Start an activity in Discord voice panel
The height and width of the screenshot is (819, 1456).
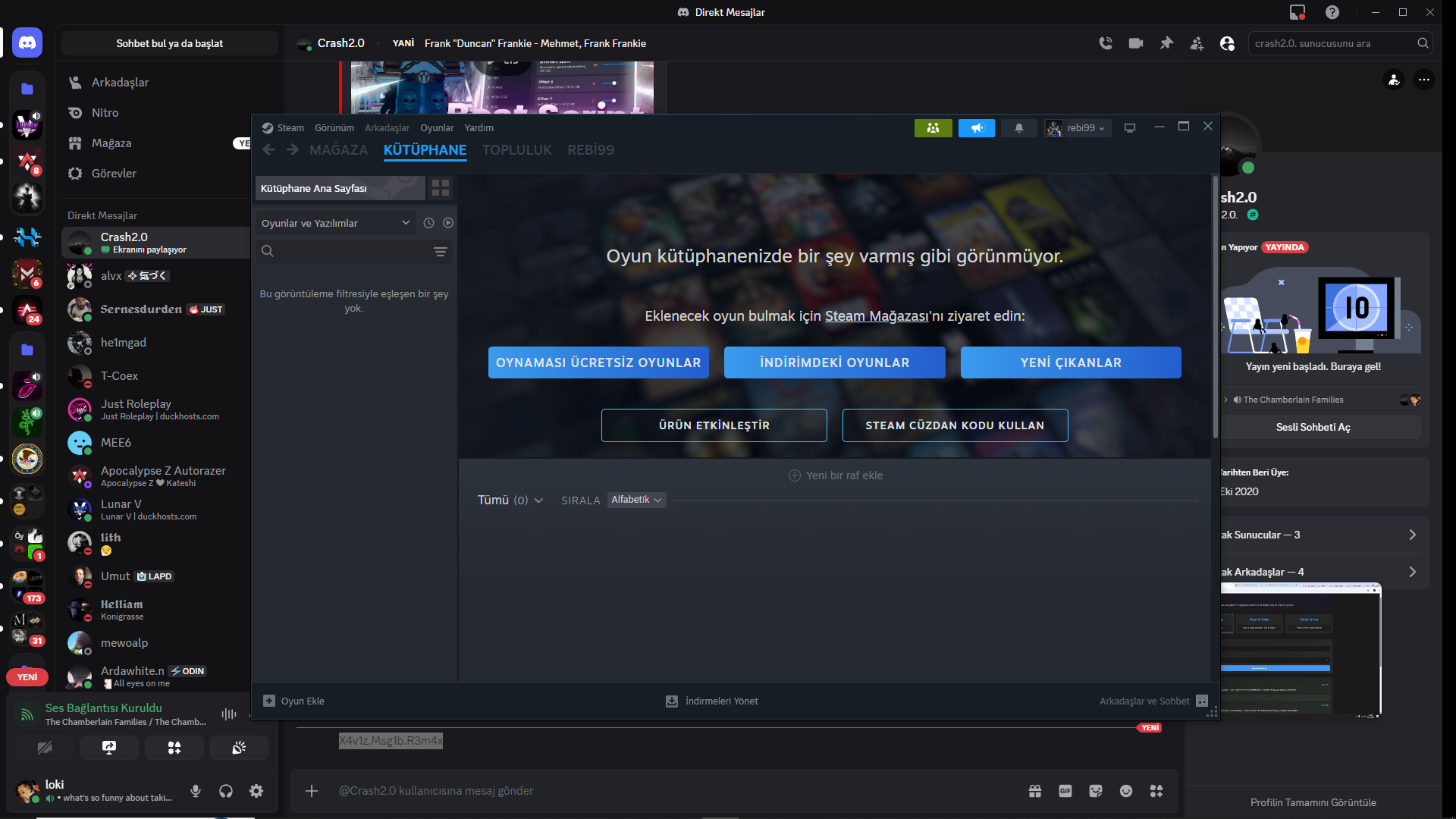click(x=174, y=748)
